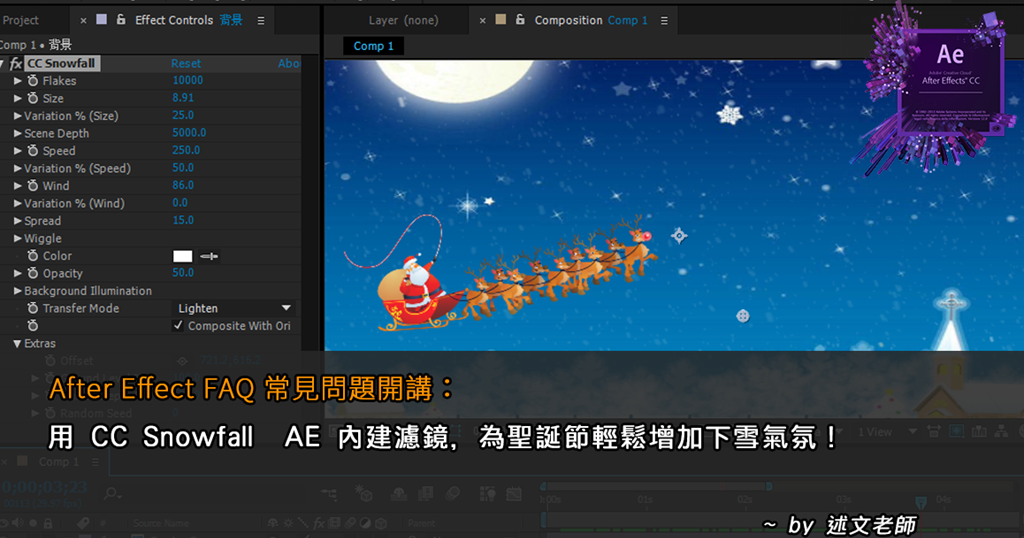Edit the Wind value 86.0
Viewport: 1024px width, 538px height.
[183, 185]
